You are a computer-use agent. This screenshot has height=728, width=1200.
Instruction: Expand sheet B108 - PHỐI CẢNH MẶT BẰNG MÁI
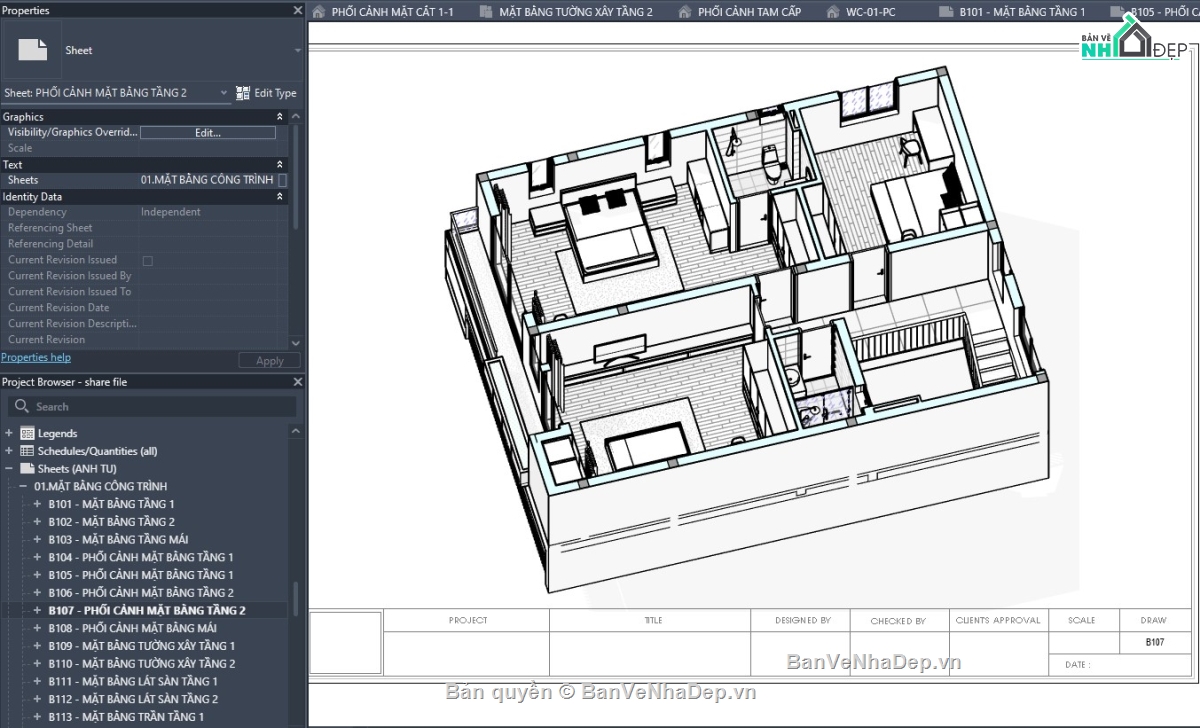pyautogui.click(x=37, y=628)
